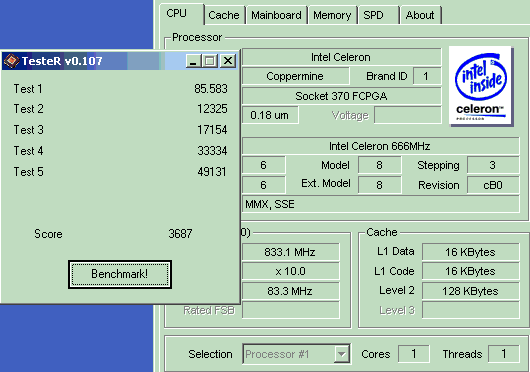This screenshot has height=372, width=530.
Task: Switch to the Cache tab
Action: tap(224, 15)
